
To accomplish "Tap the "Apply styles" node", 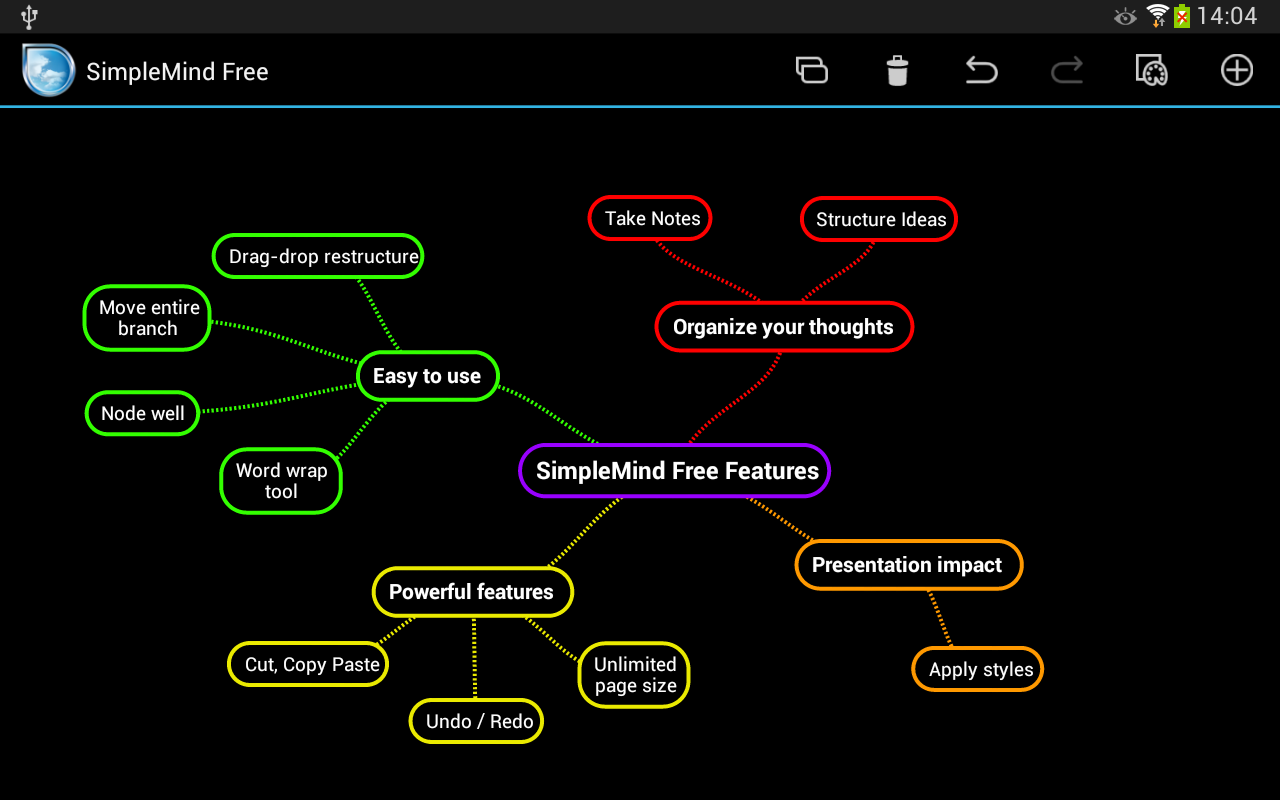I will 977,669.
